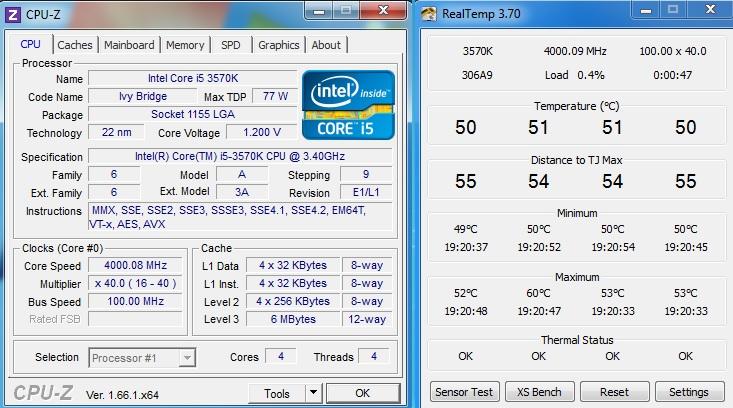Click the Code Name value Ivy Bridge
This screenshot has width=733, height=408.
[x=142, y=96]
